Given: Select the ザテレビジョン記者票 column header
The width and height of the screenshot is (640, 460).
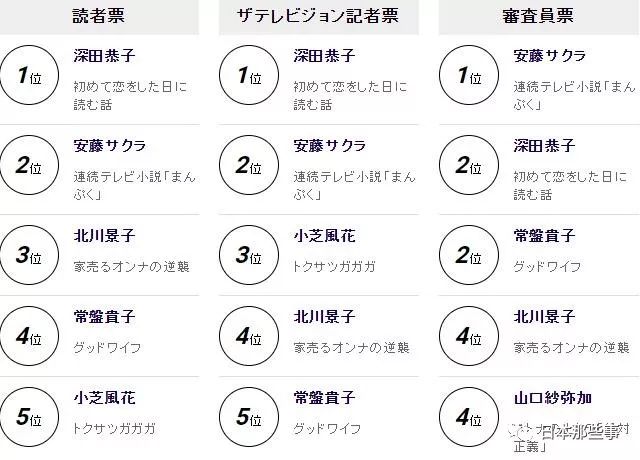Looking at the screenshot, I should click(319, 16).
